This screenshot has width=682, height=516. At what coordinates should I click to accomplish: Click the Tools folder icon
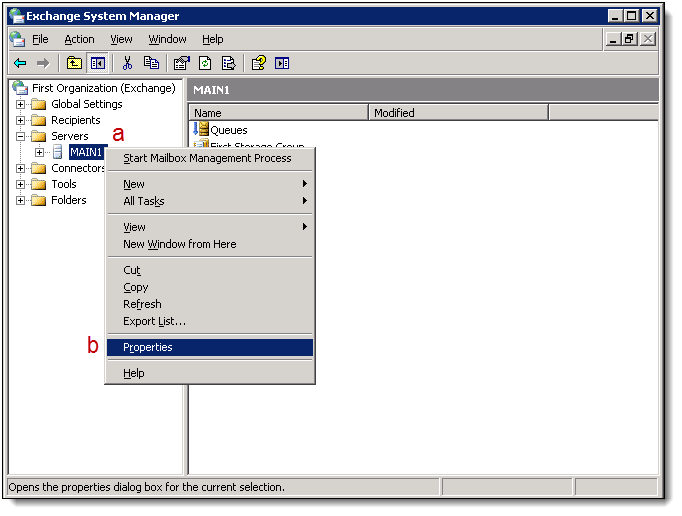click(39, 184)
